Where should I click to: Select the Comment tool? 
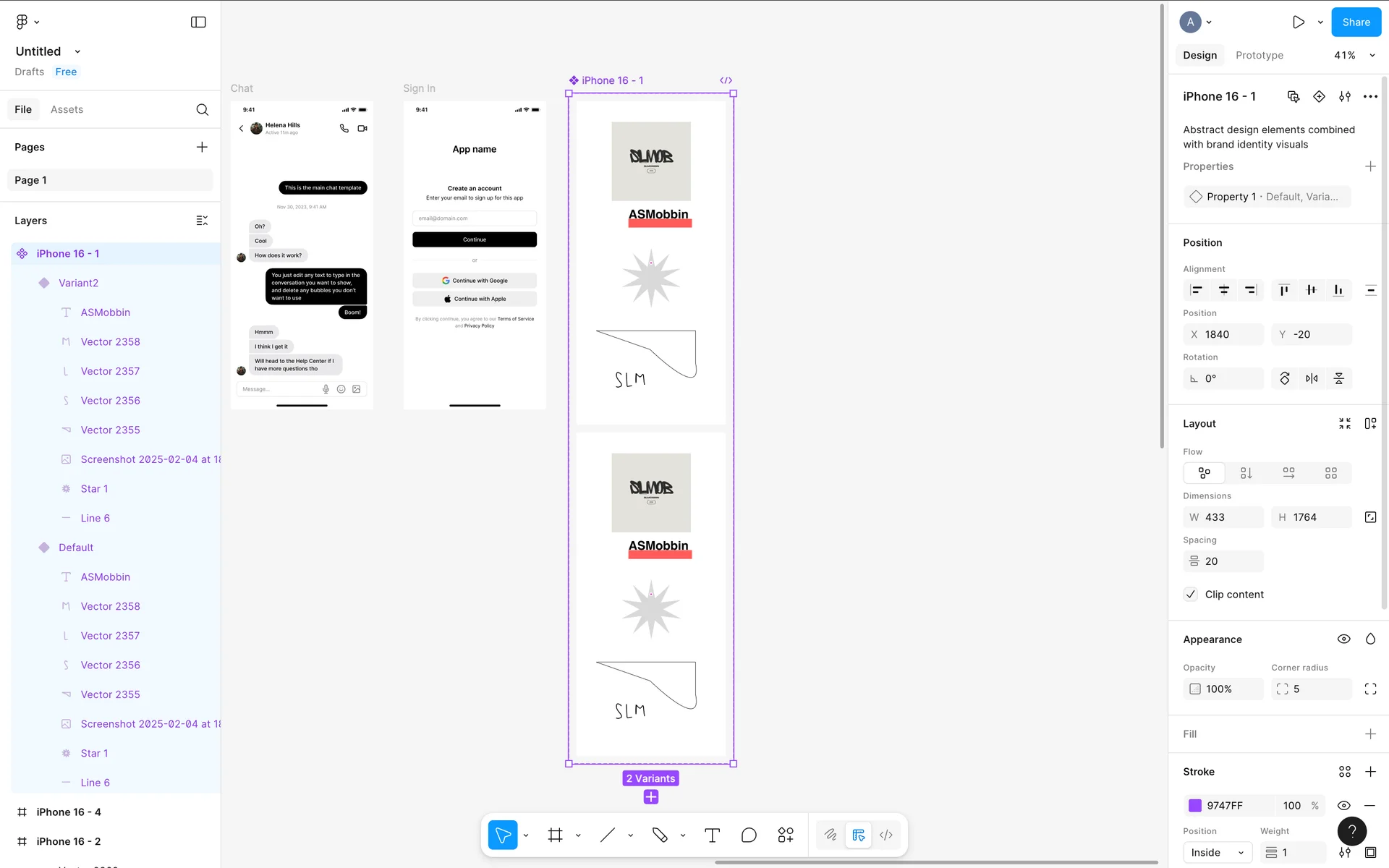749,835
